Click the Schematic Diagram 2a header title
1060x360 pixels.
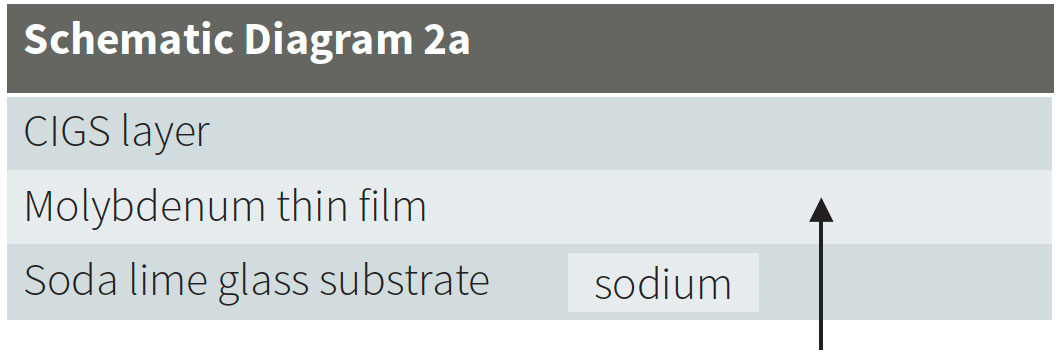[x=247, y=41]
